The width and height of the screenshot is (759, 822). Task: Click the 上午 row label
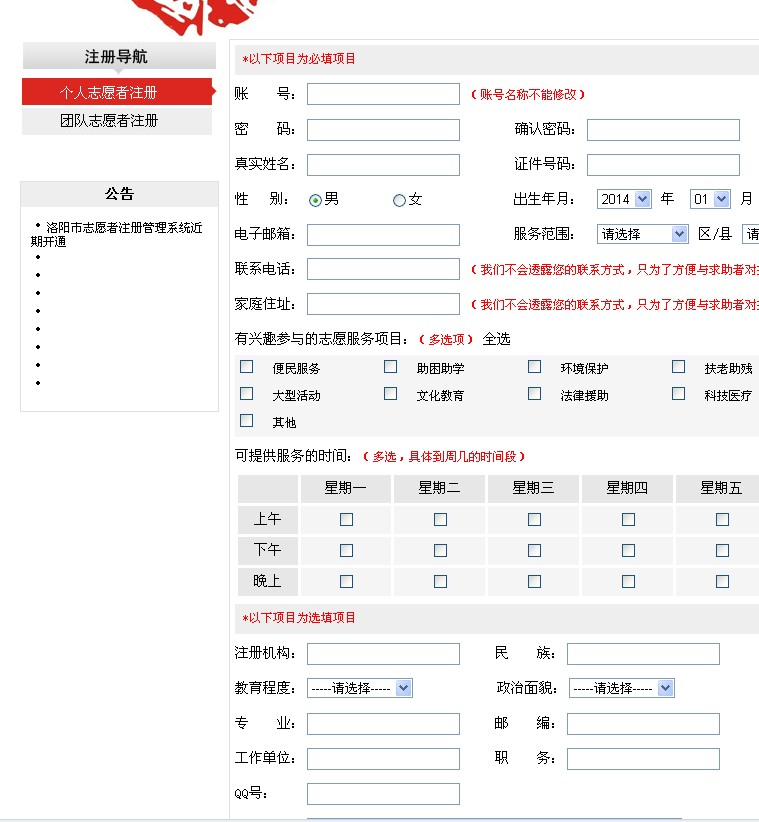[268, 520]
